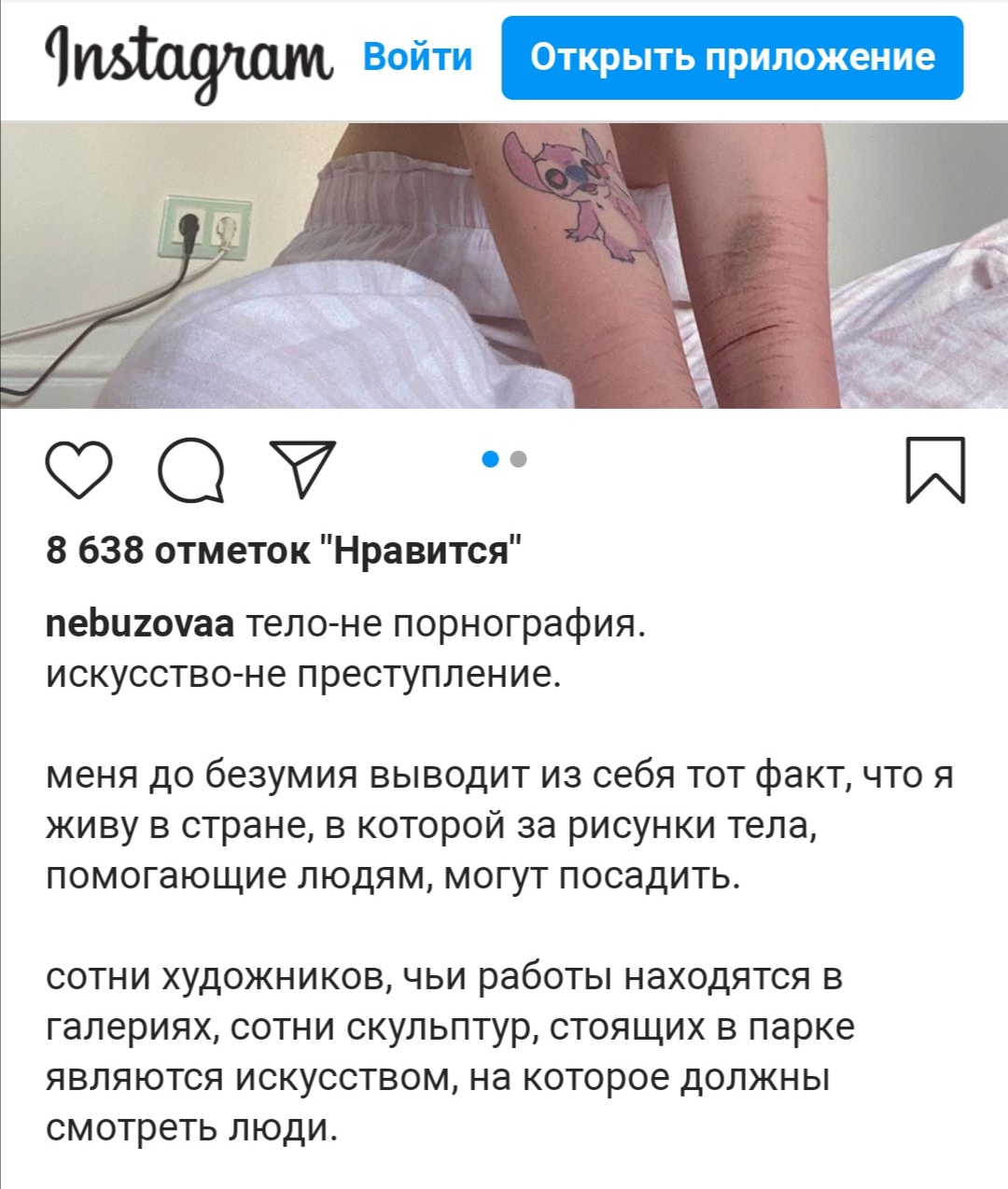This screenshot has height=1189, width=1008.
Task: Select first carousel dot indicator
Action: click(x=490, y=458)
